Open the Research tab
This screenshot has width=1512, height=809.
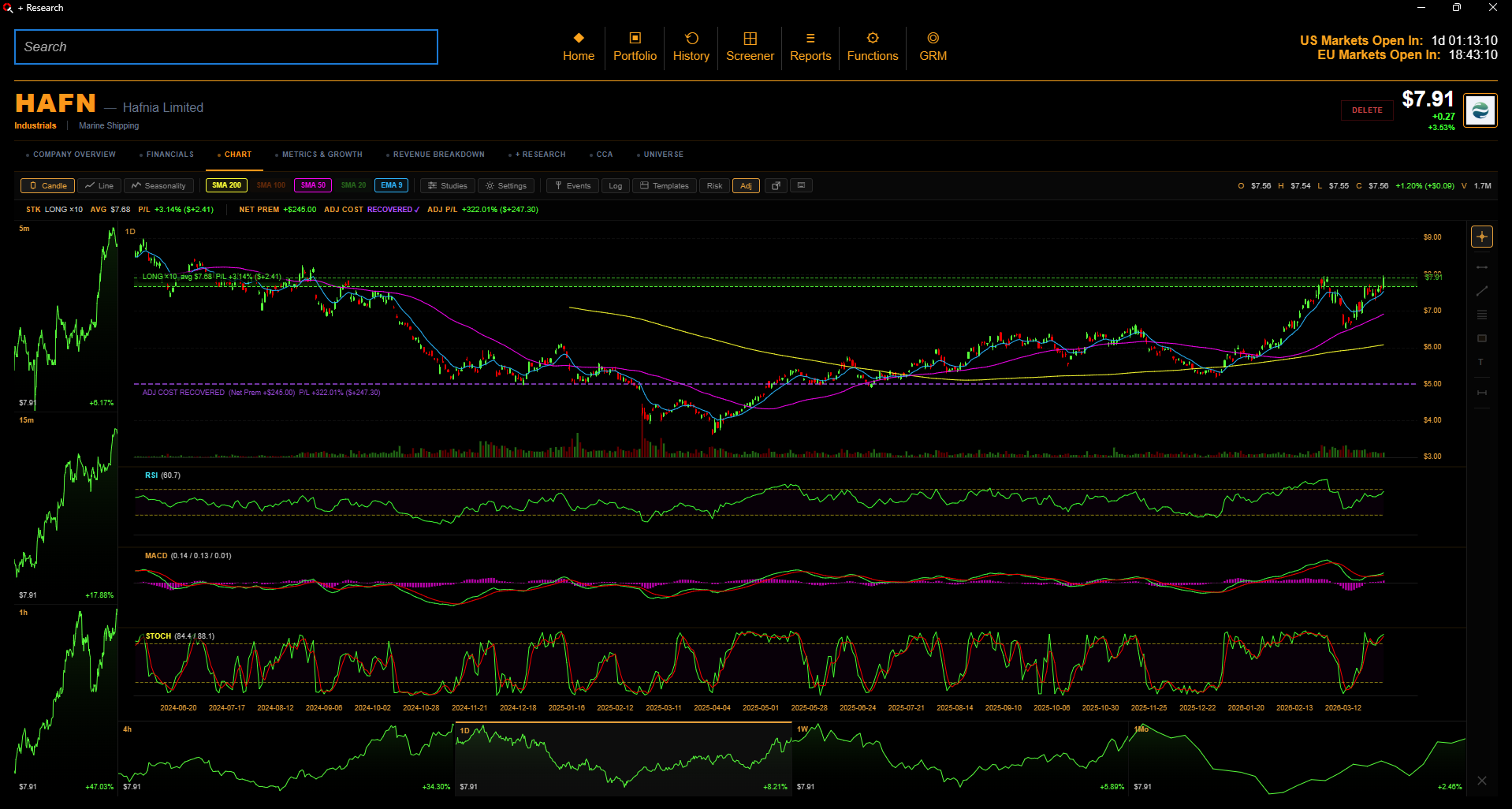[x=538, y=155]
